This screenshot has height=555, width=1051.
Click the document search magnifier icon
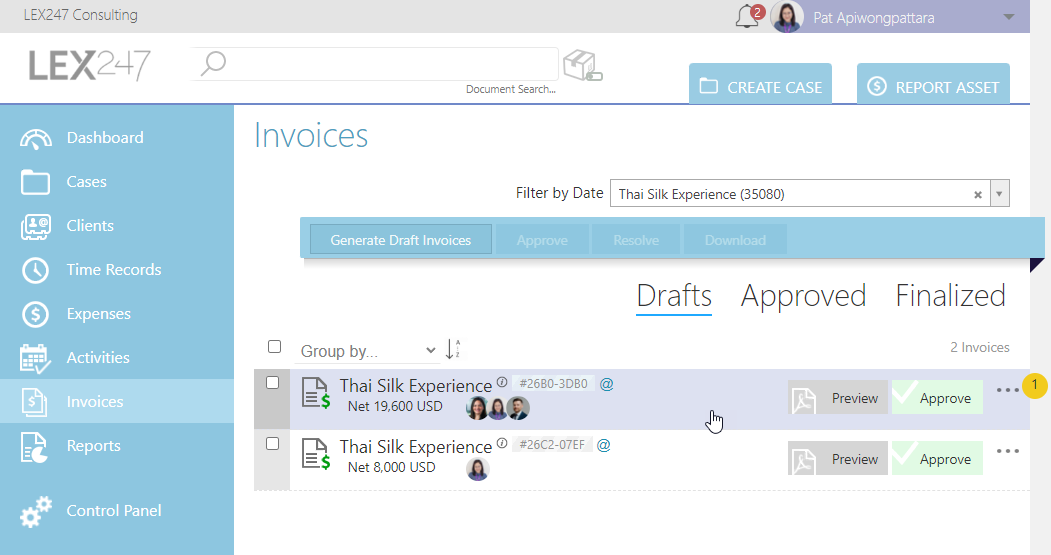tap(214, 64)
